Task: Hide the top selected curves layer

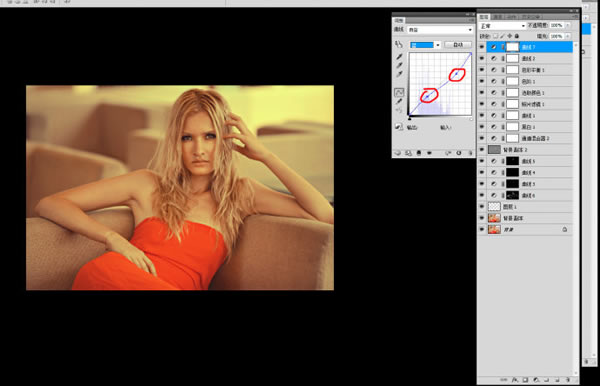Action: click(x=482, y=47)
